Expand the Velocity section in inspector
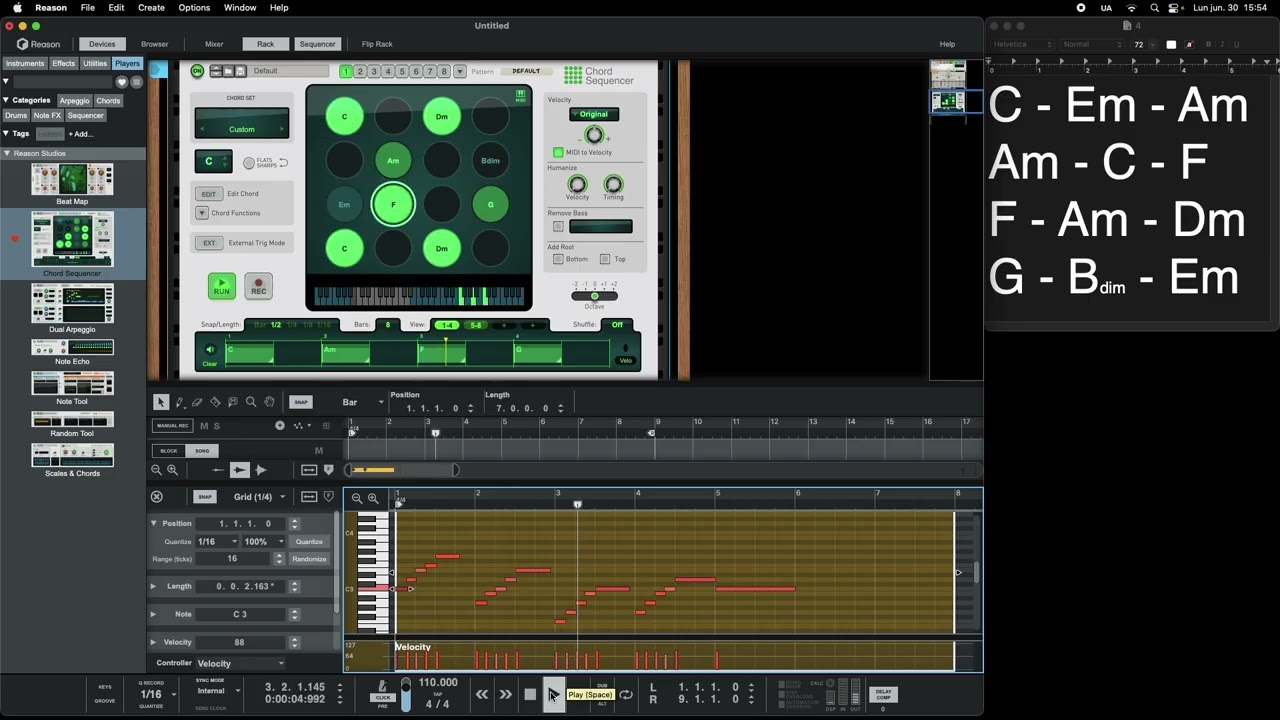This screenshot has width=1280, height=720. point(154,642)
